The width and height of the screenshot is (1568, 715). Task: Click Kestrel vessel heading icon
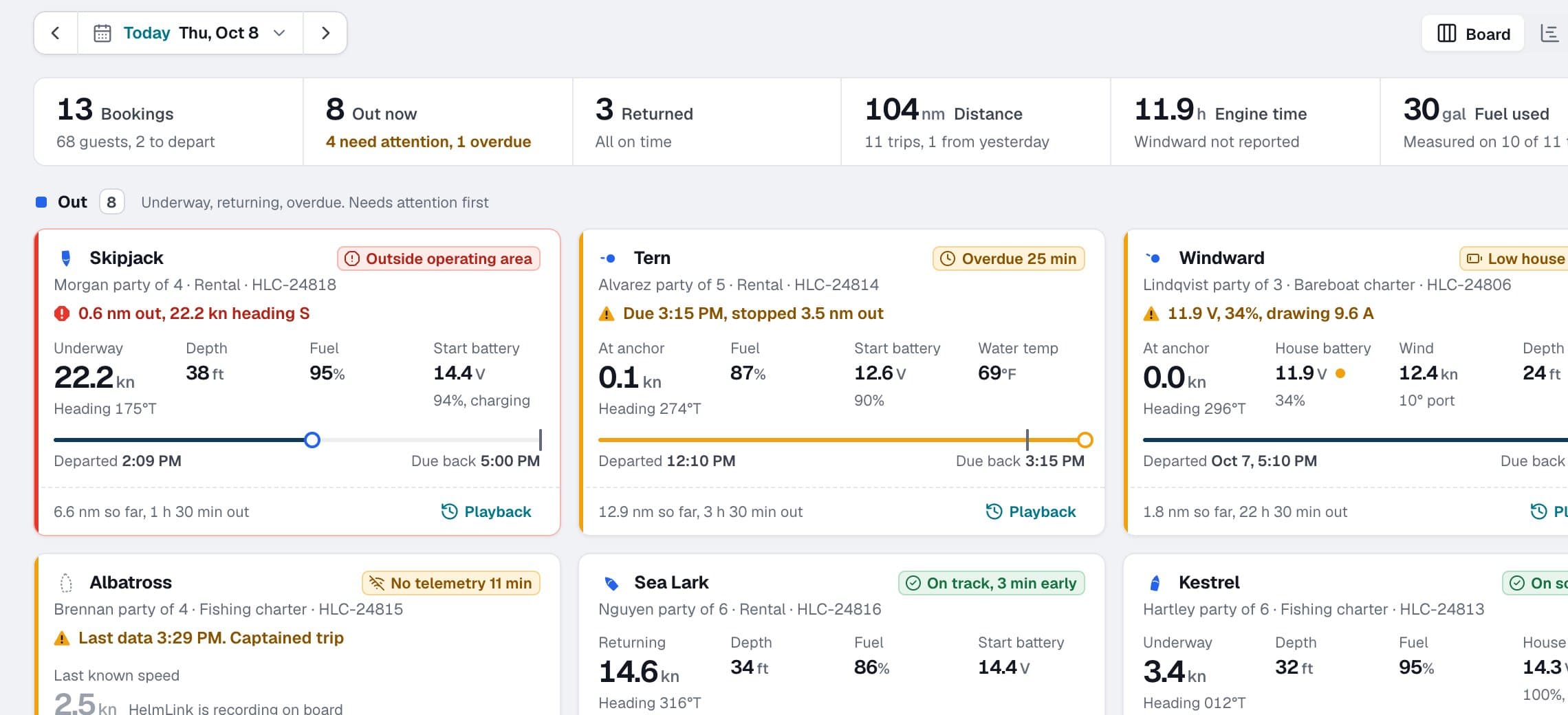1155,583
